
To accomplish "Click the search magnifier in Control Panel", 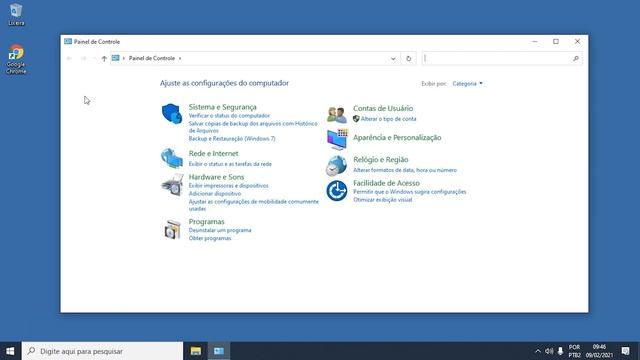I will [576, 58].
